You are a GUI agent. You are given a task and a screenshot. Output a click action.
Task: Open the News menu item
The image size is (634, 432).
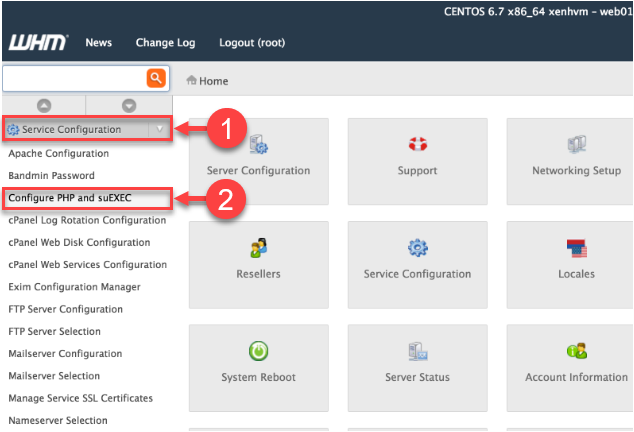coord(98,43)
